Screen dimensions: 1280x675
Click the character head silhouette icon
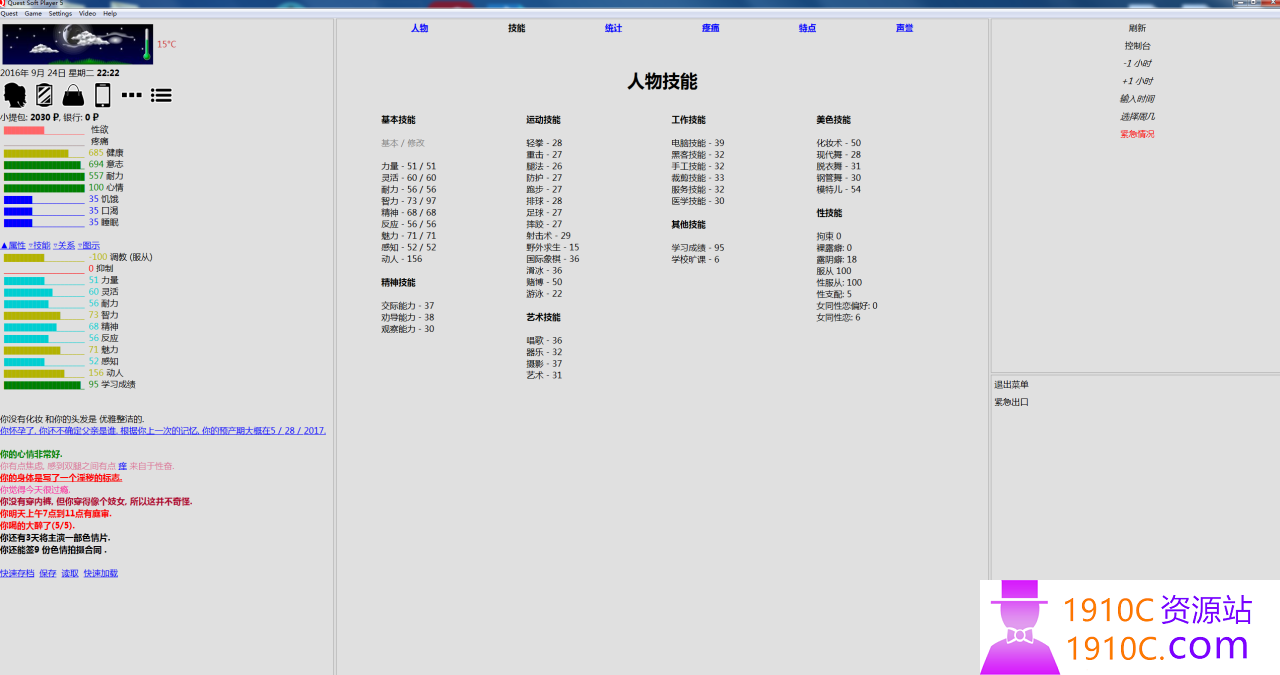(15, 95)
